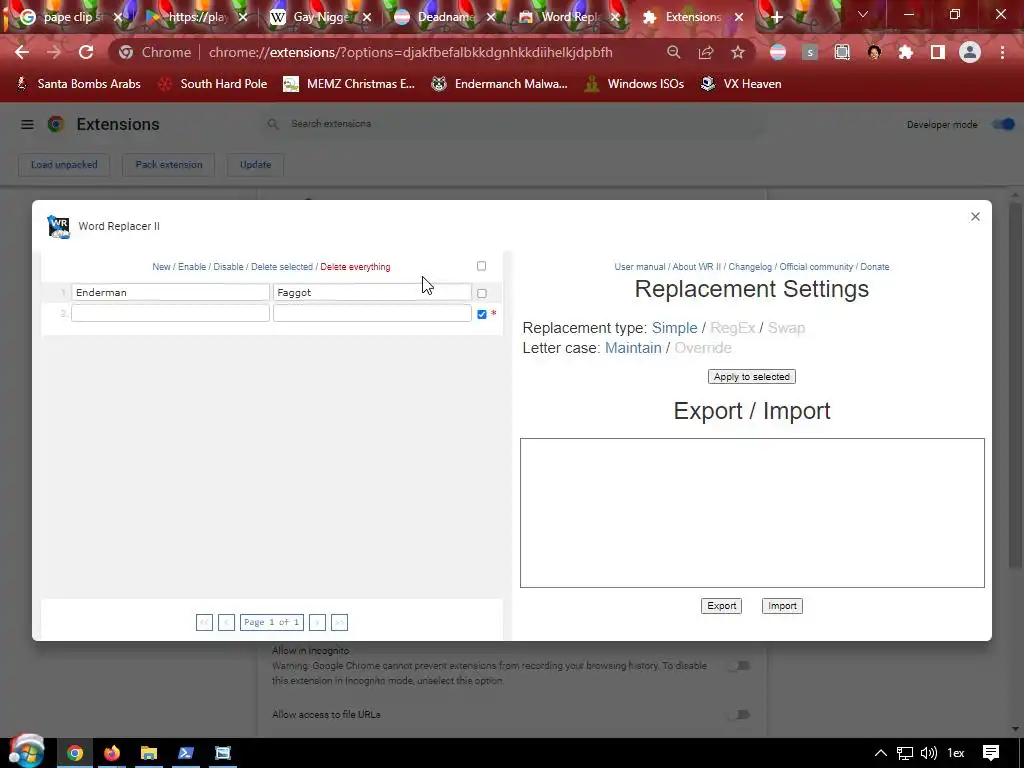Click the Import button
The width and height of the screenshot is (1024, 768).
[782, 606]
